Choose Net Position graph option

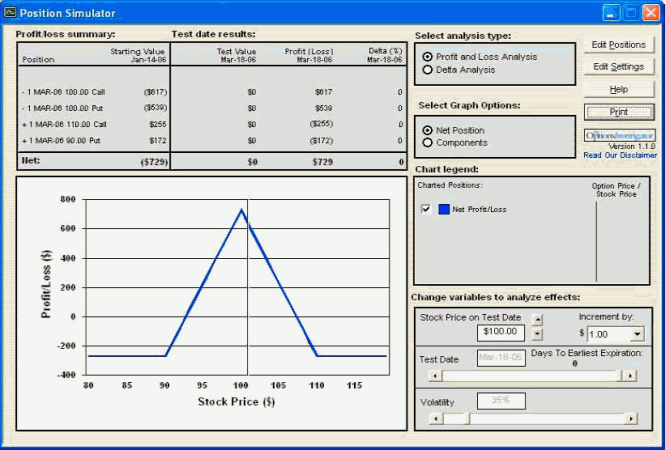click(429, 130)
